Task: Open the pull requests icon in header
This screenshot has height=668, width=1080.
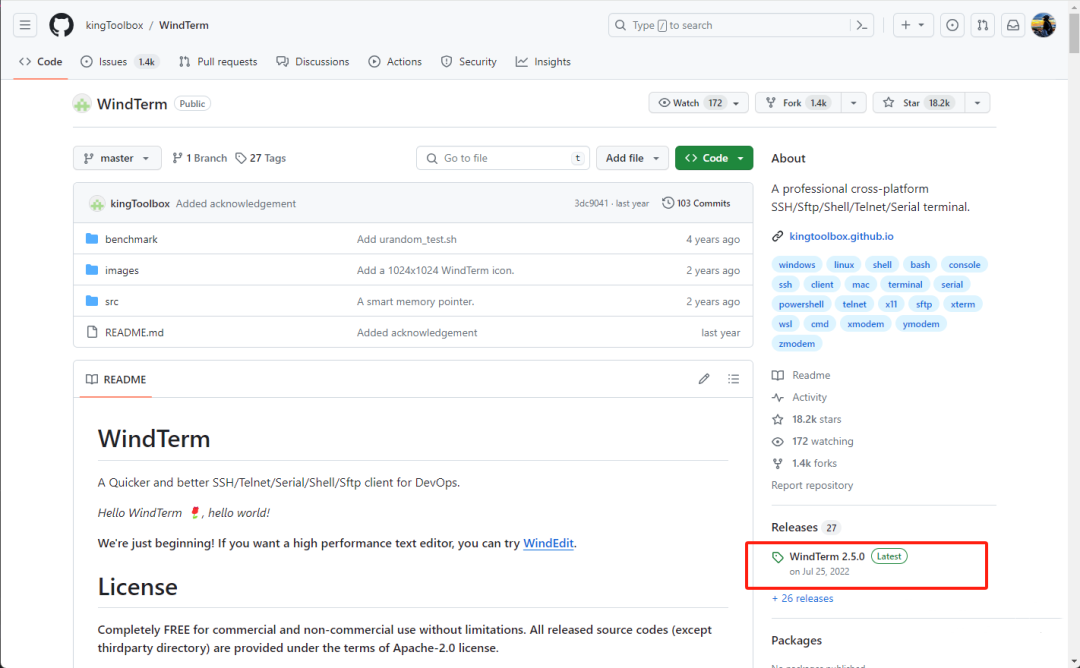Action: click(x=983, y=25)
